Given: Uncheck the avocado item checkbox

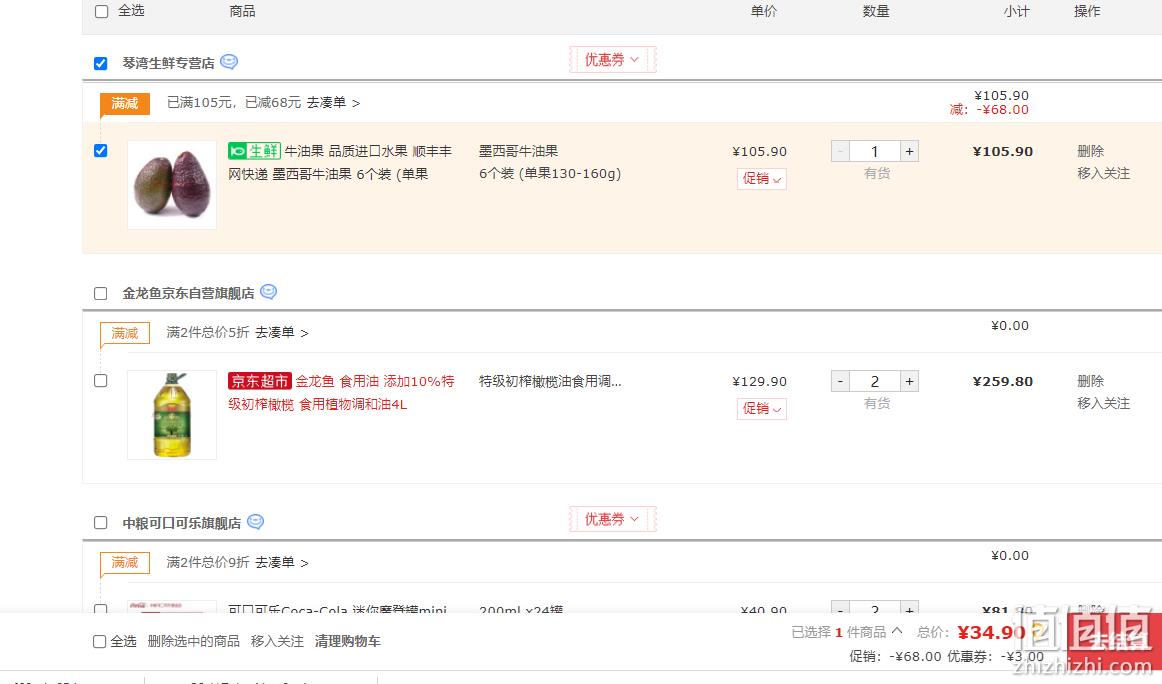Looking at the screenshot, I should tap(101, 150).
